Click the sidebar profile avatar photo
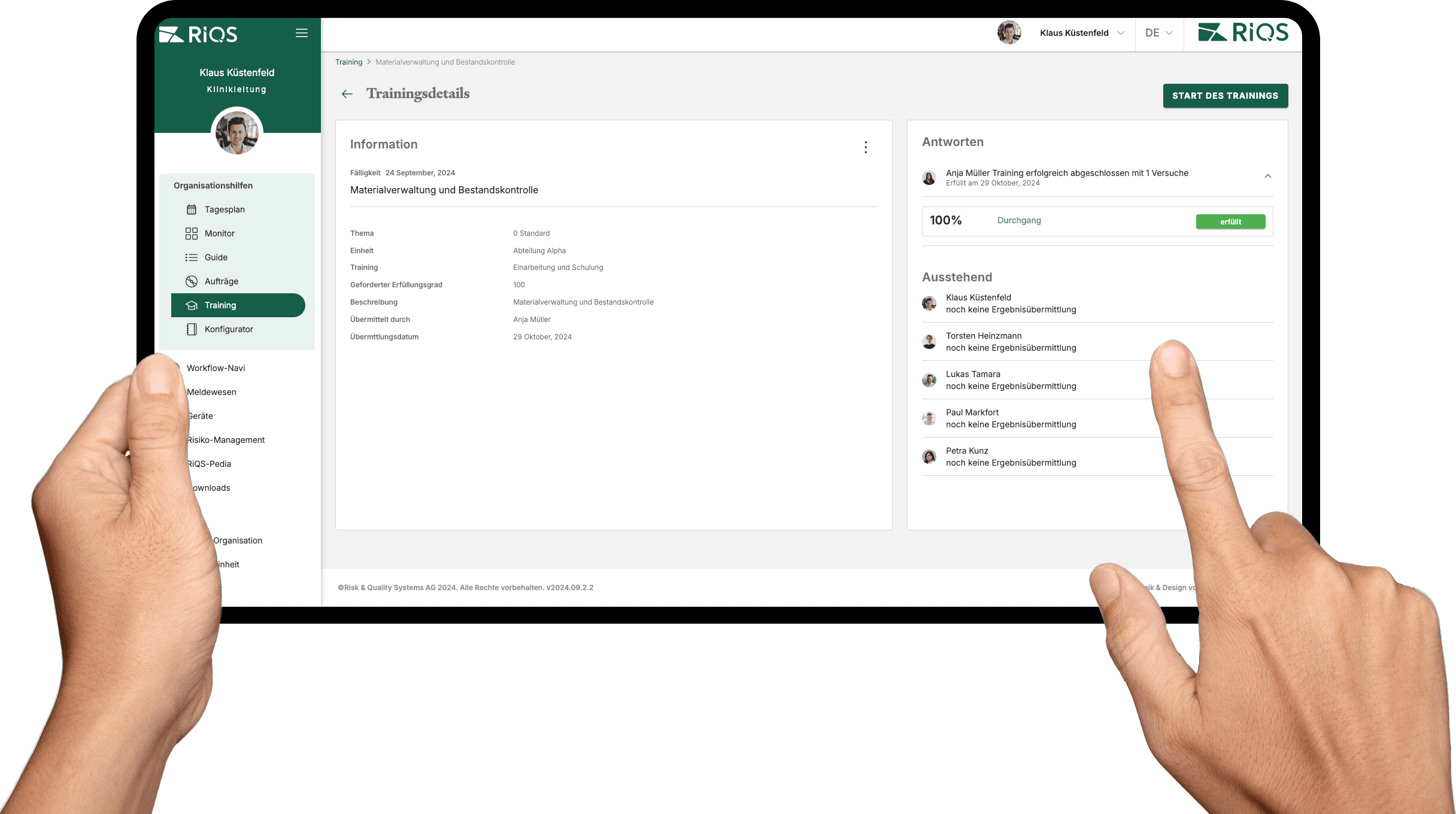1456x814 pixels. pyautogui.click(x=237, y=132)
